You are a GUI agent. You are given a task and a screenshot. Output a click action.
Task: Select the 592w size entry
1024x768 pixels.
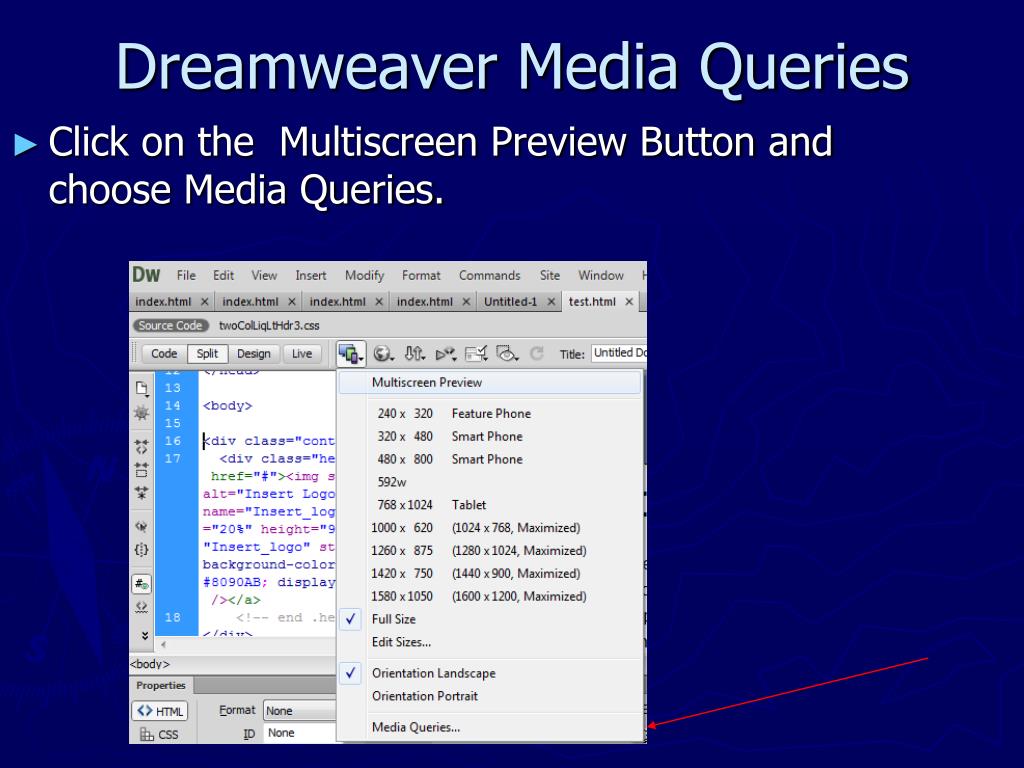[x=490, y=482]
